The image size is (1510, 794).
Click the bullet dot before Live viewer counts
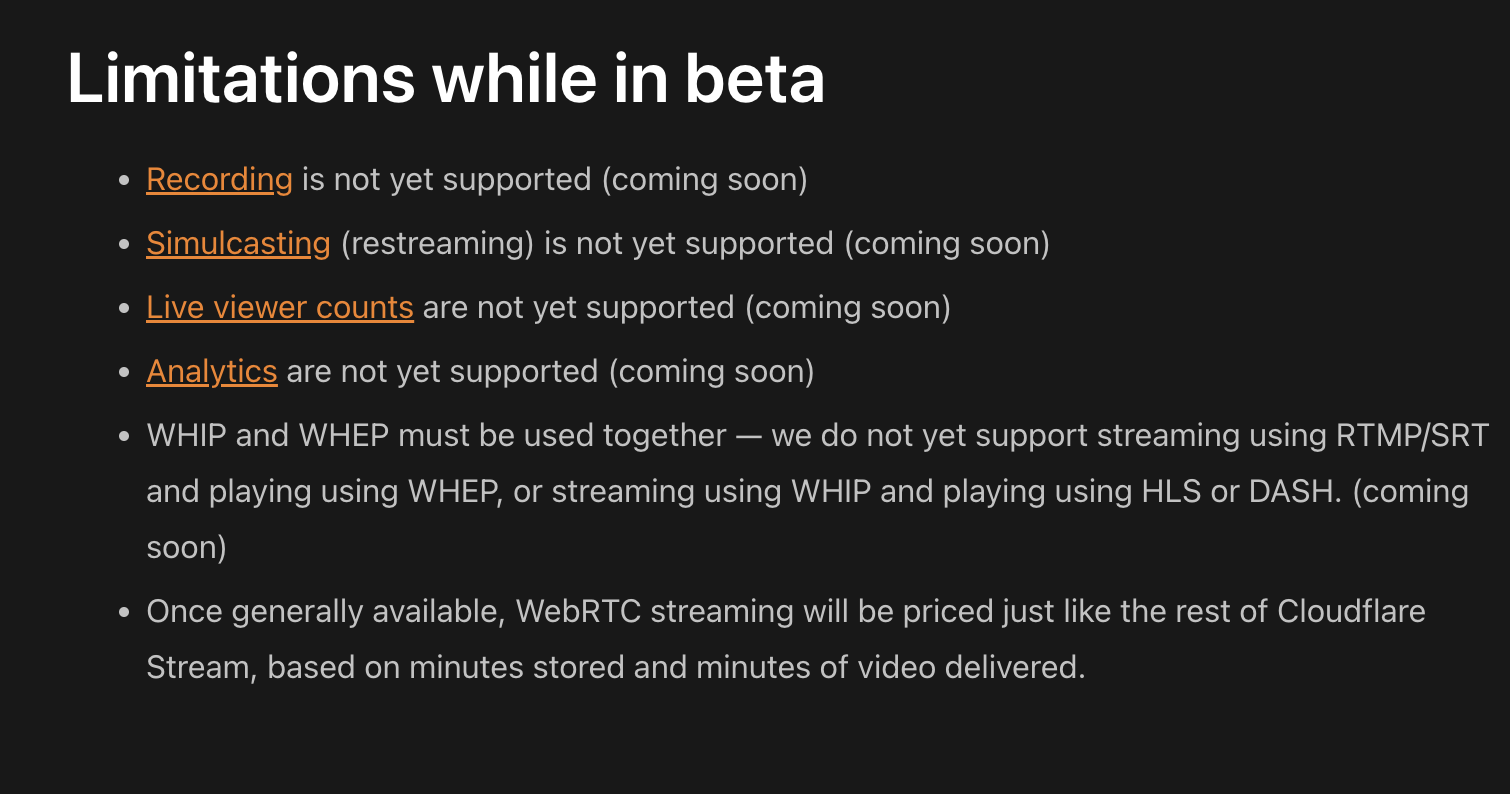click(124, 309)
